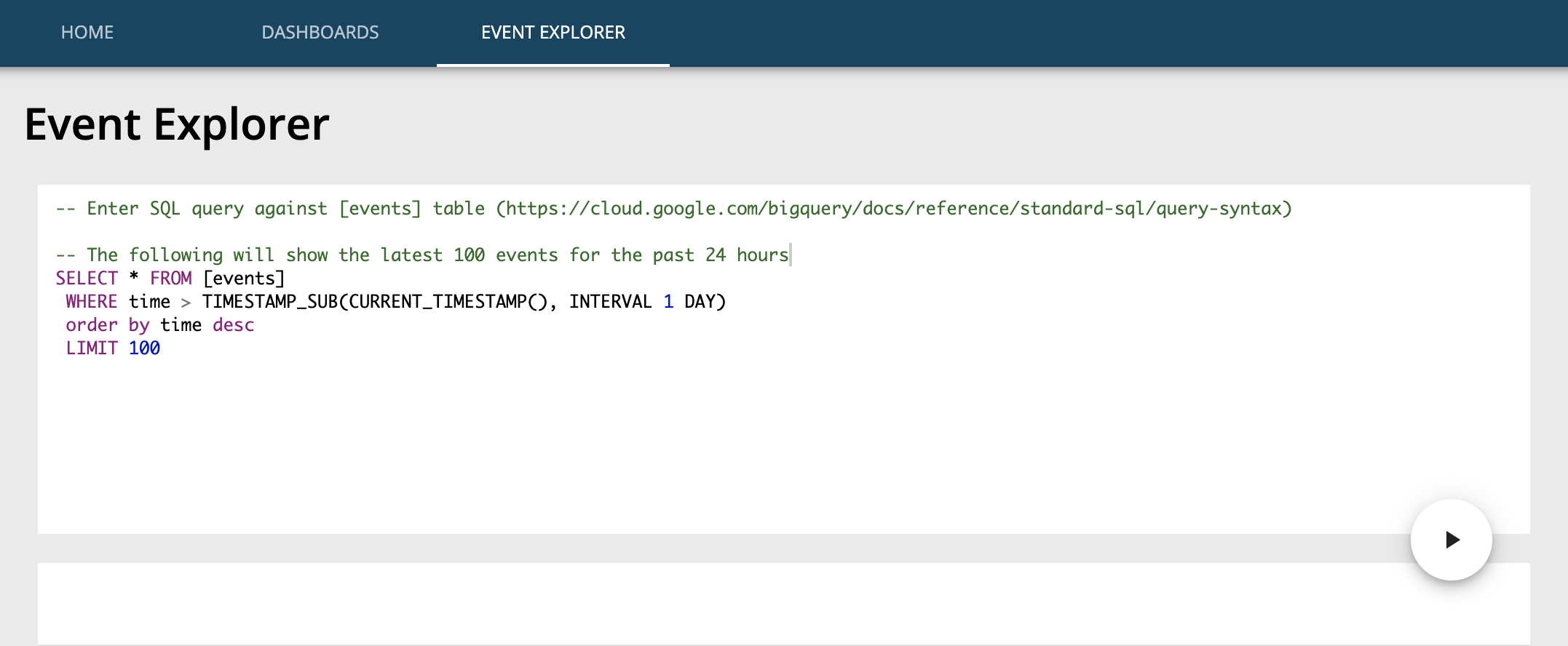Select the EVENT EXPLORER tab
1568x646 pixels.
(553, 33)
